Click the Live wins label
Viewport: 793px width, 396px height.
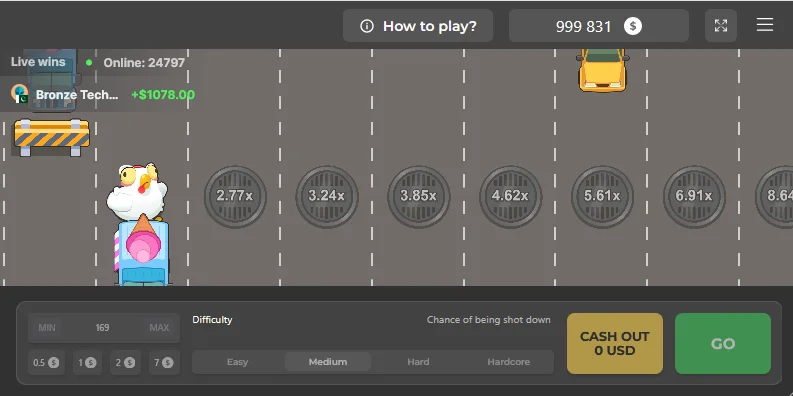38,62
